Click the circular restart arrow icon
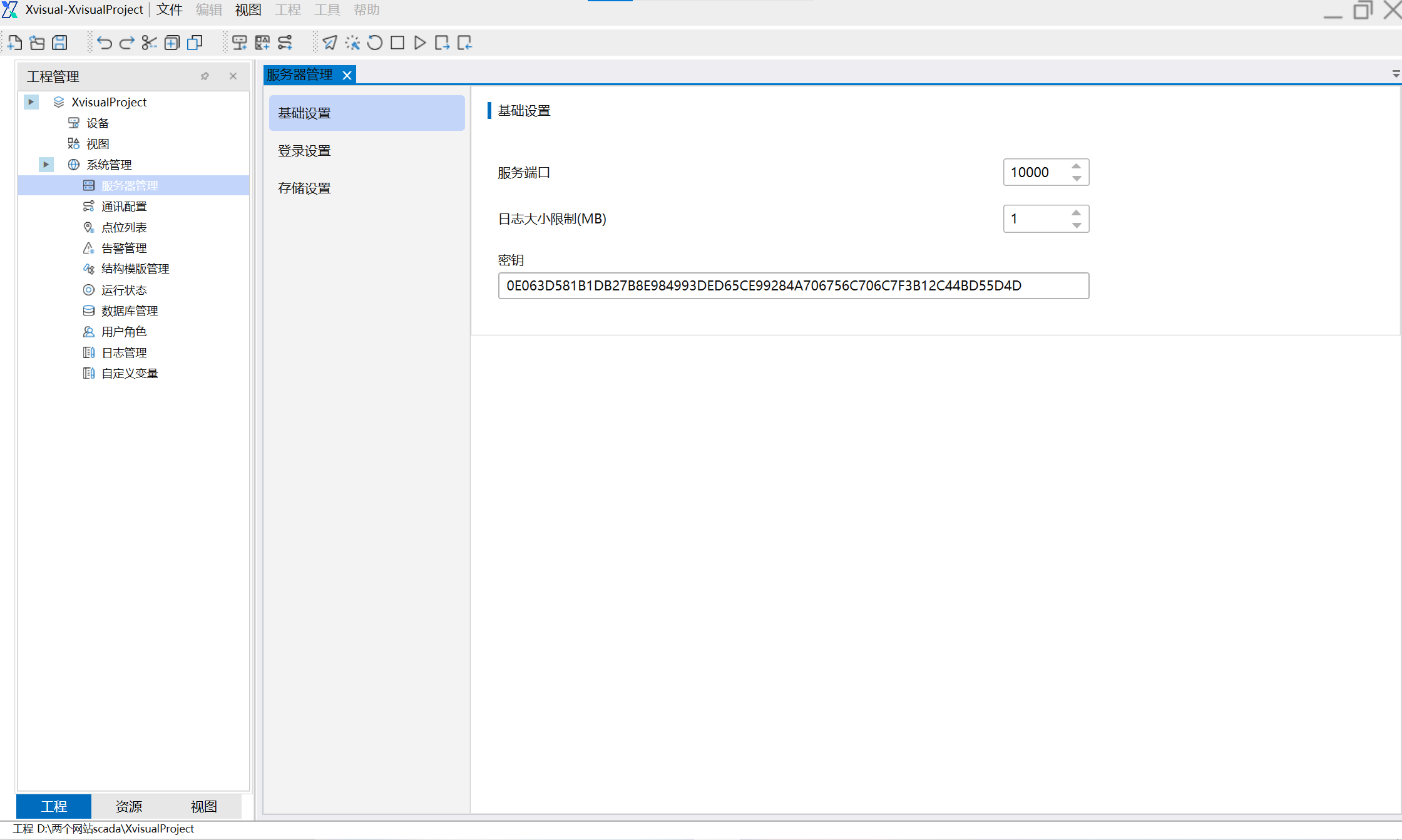The width and height of the screenshot is (1402, 840). coord(375,43)
